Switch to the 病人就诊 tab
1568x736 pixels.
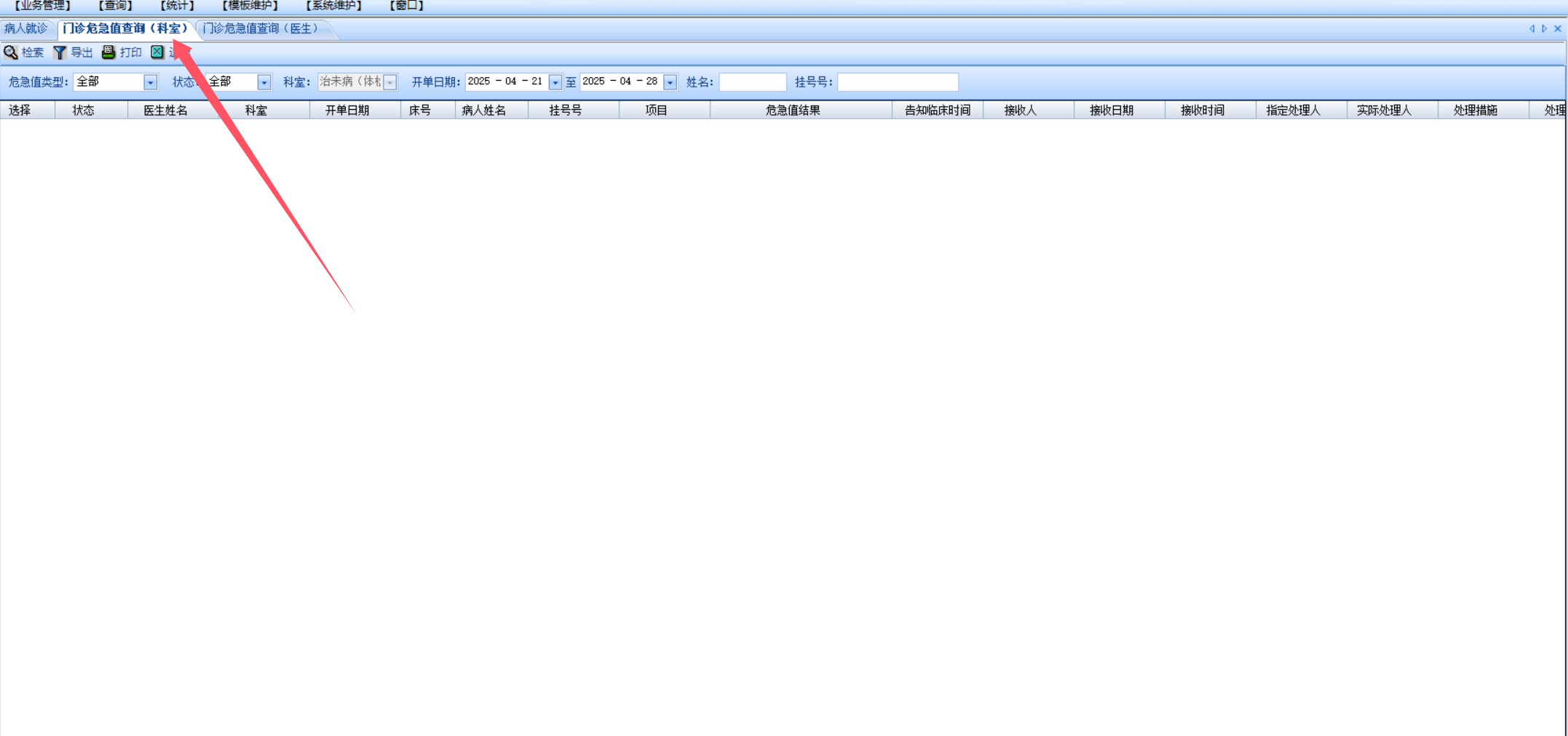click(x=26, y=28)
